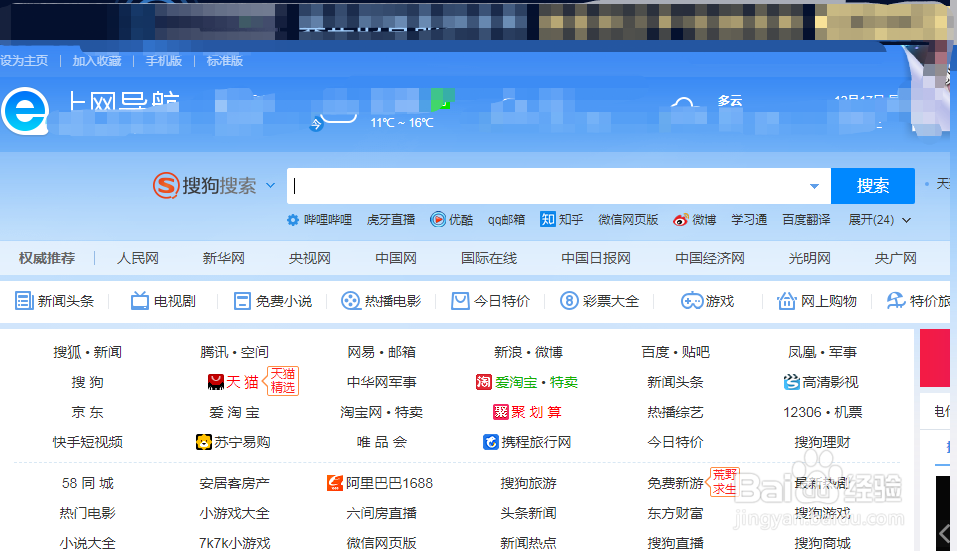
Task: Click the 11℃ ~ 16℃ weather text
Action: tap(402, 123)
